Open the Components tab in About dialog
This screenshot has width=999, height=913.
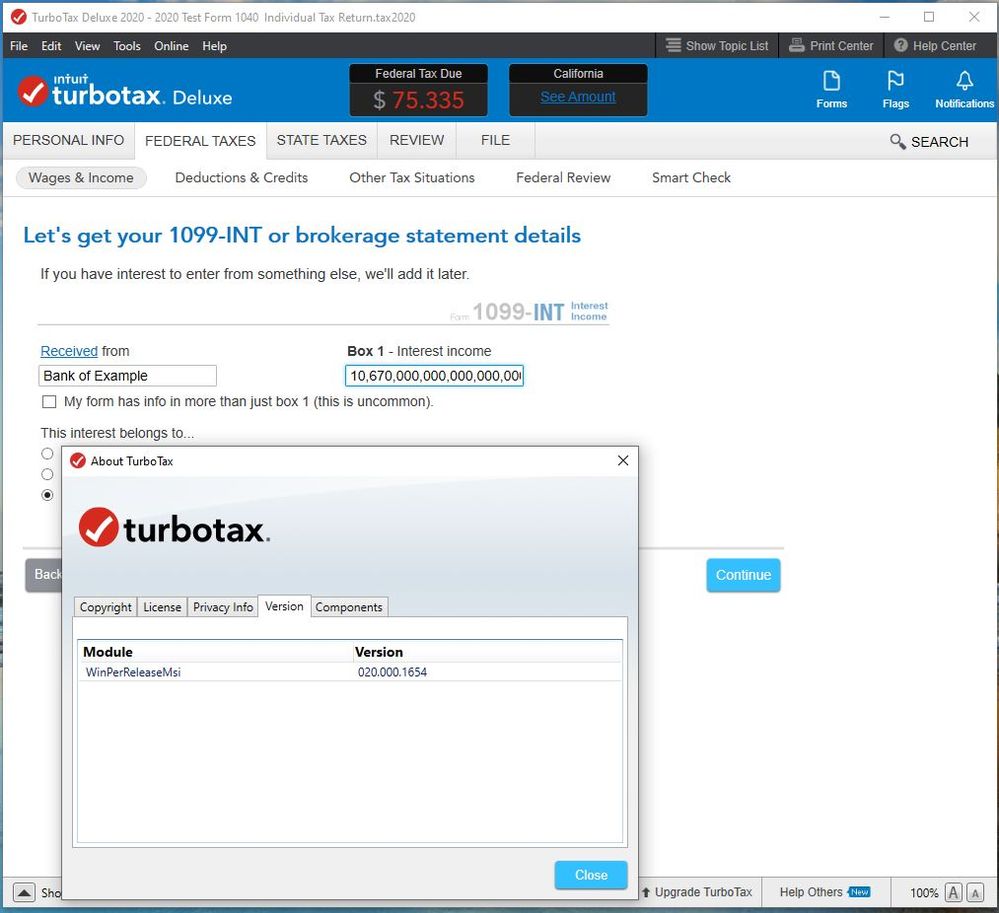[349, 607]
